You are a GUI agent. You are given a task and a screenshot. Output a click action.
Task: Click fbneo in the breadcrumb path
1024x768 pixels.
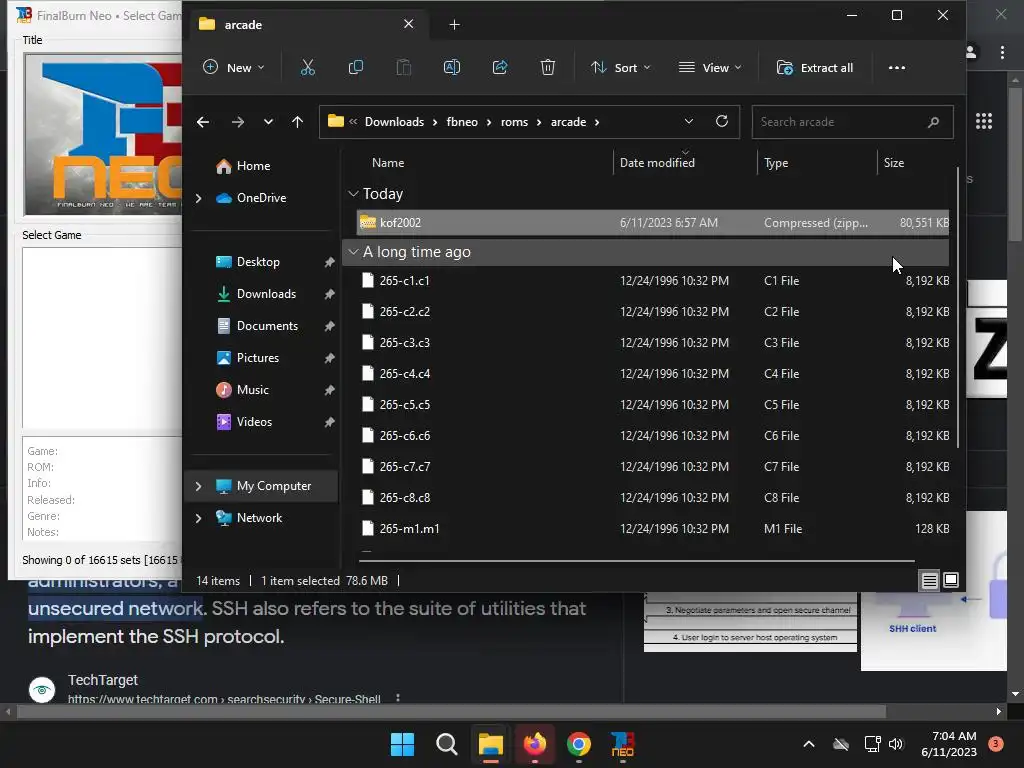[x=462, y=122]
